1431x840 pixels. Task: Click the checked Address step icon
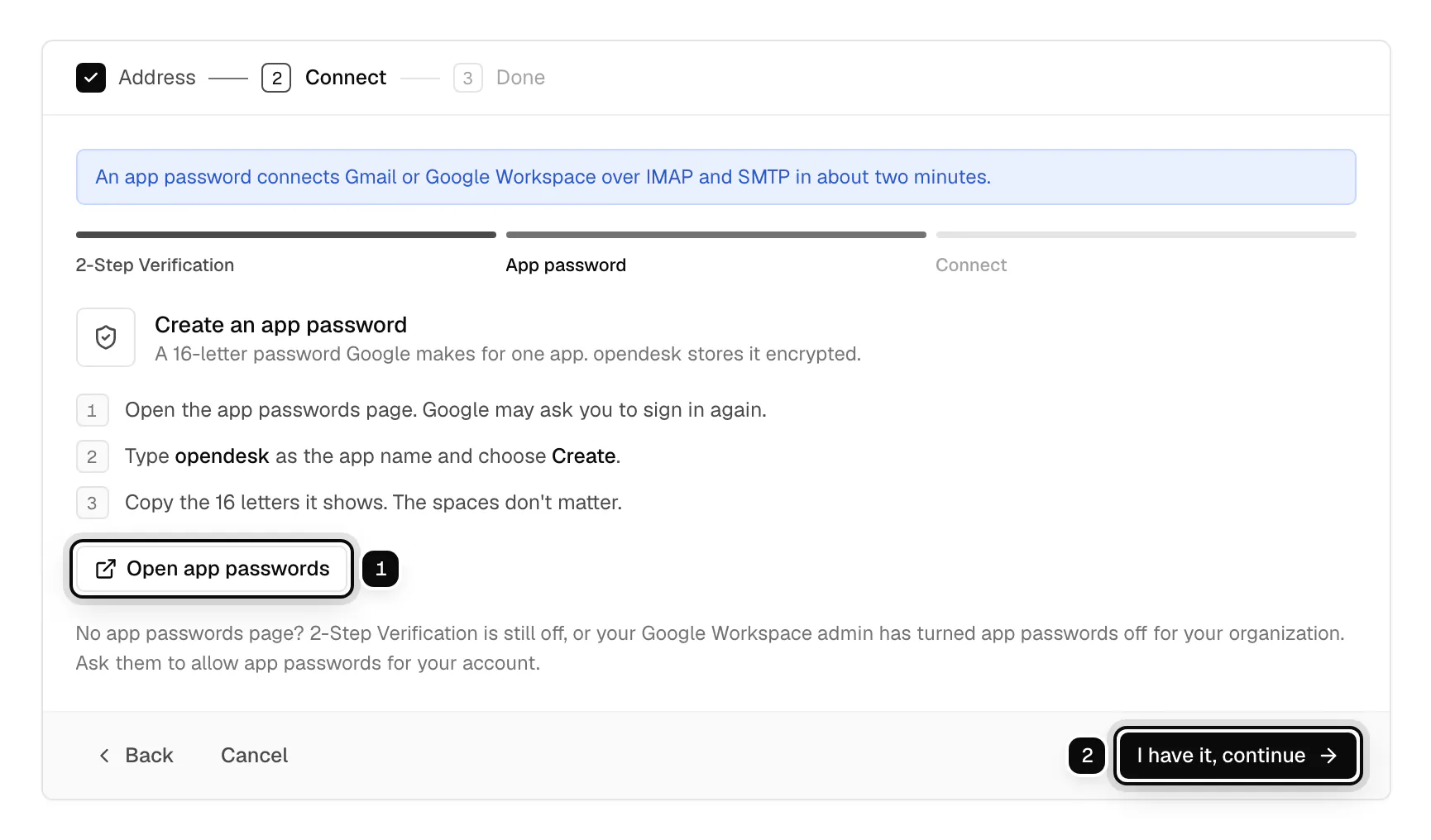tap(91, 78)
